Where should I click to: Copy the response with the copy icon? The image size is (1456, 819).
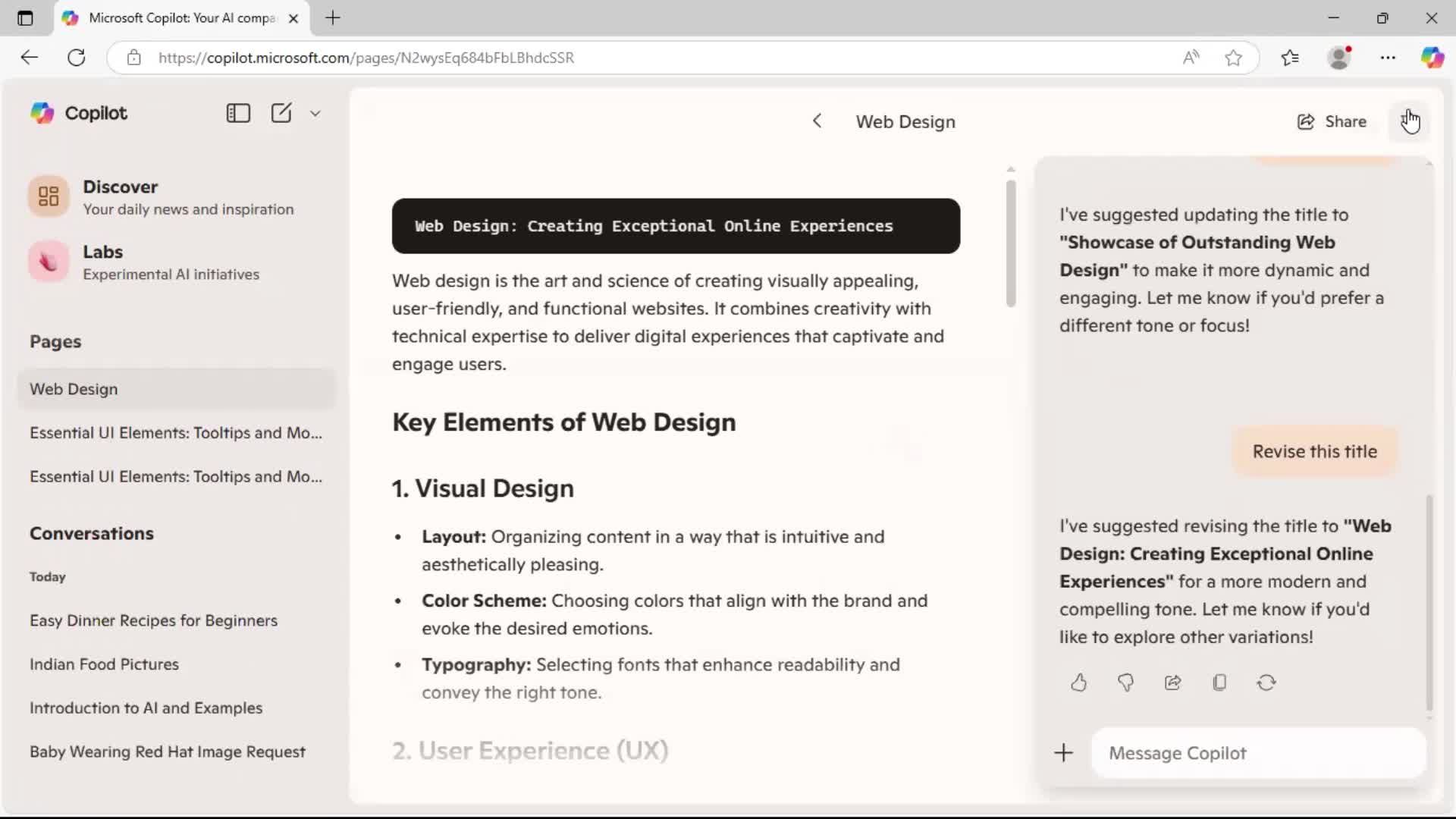[x=1219, y=682]
